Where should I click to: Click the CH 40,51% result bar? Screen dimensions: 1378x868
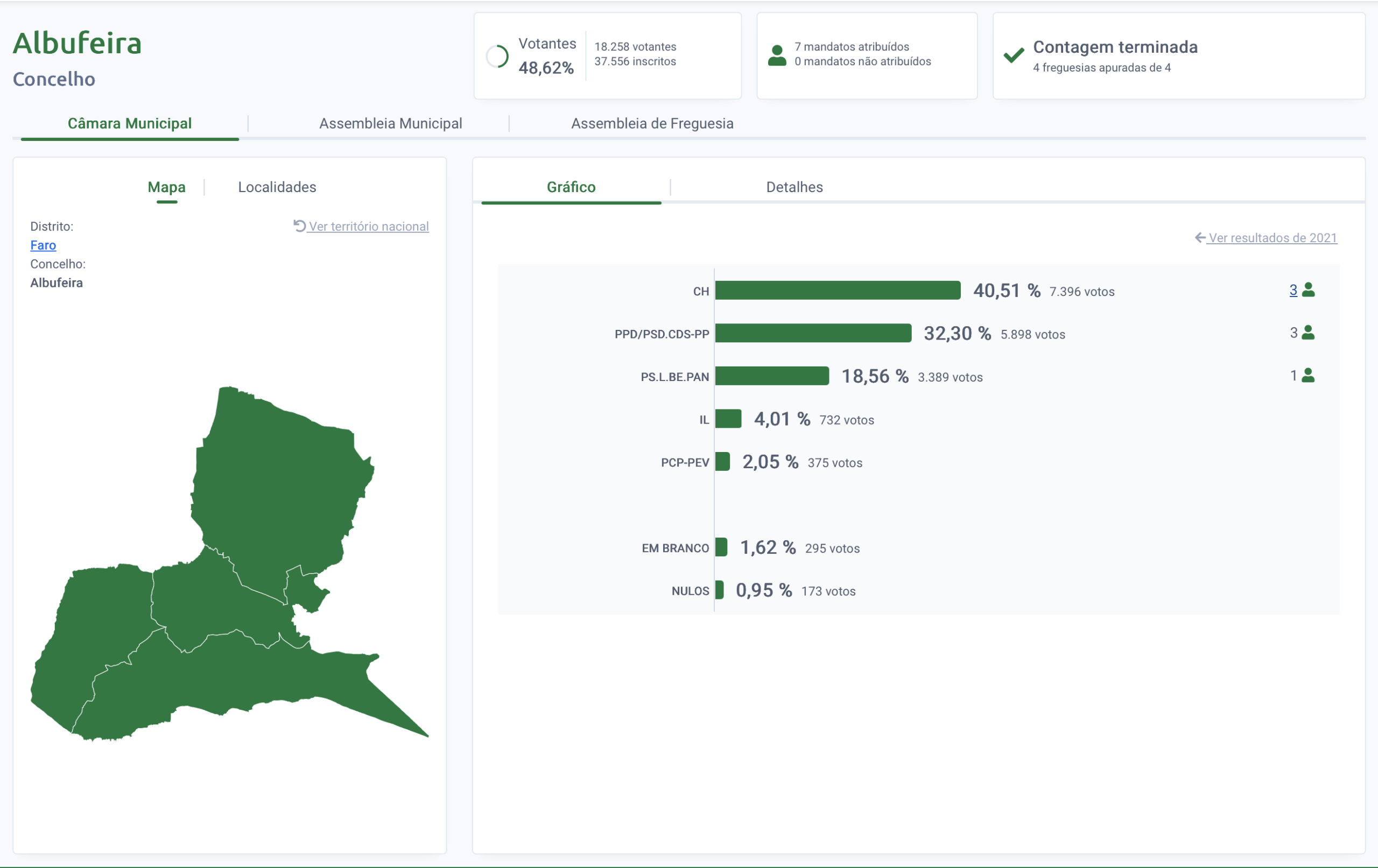(x=837, y=290)
